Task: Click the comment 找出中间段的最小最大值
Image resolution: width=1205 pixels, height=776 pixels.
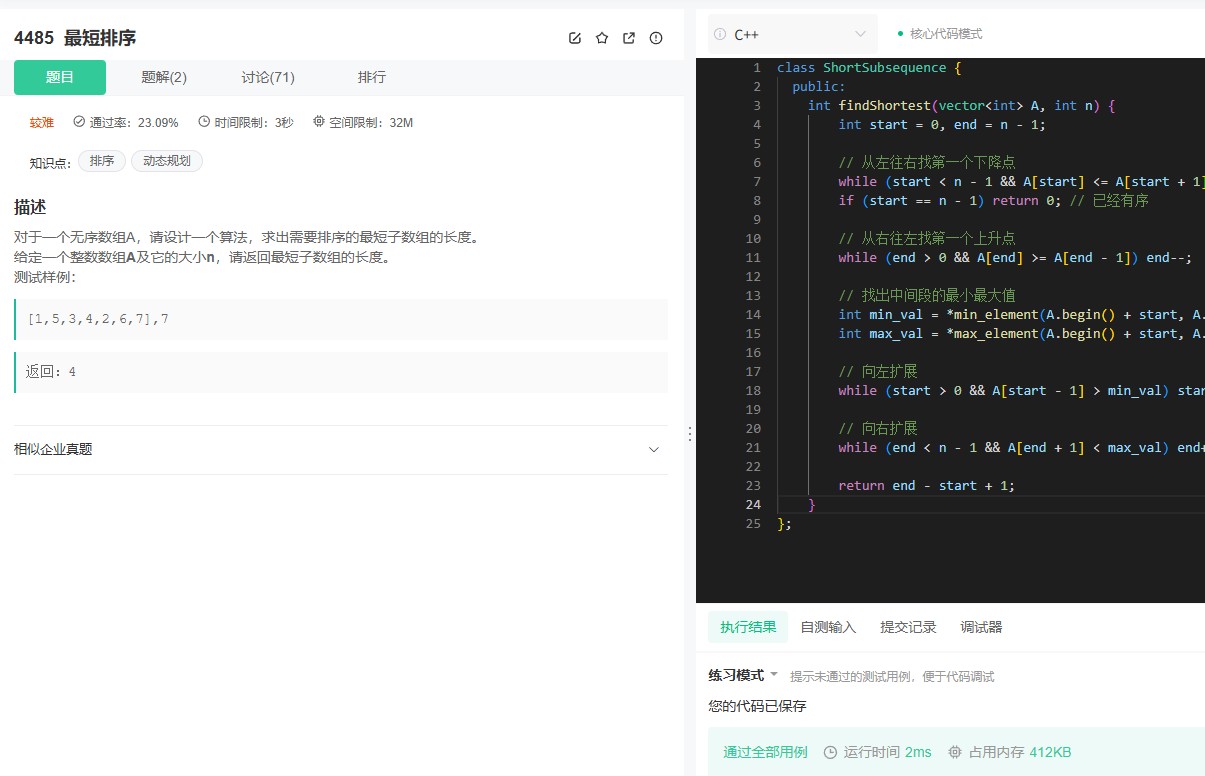Action: point(927,295)
